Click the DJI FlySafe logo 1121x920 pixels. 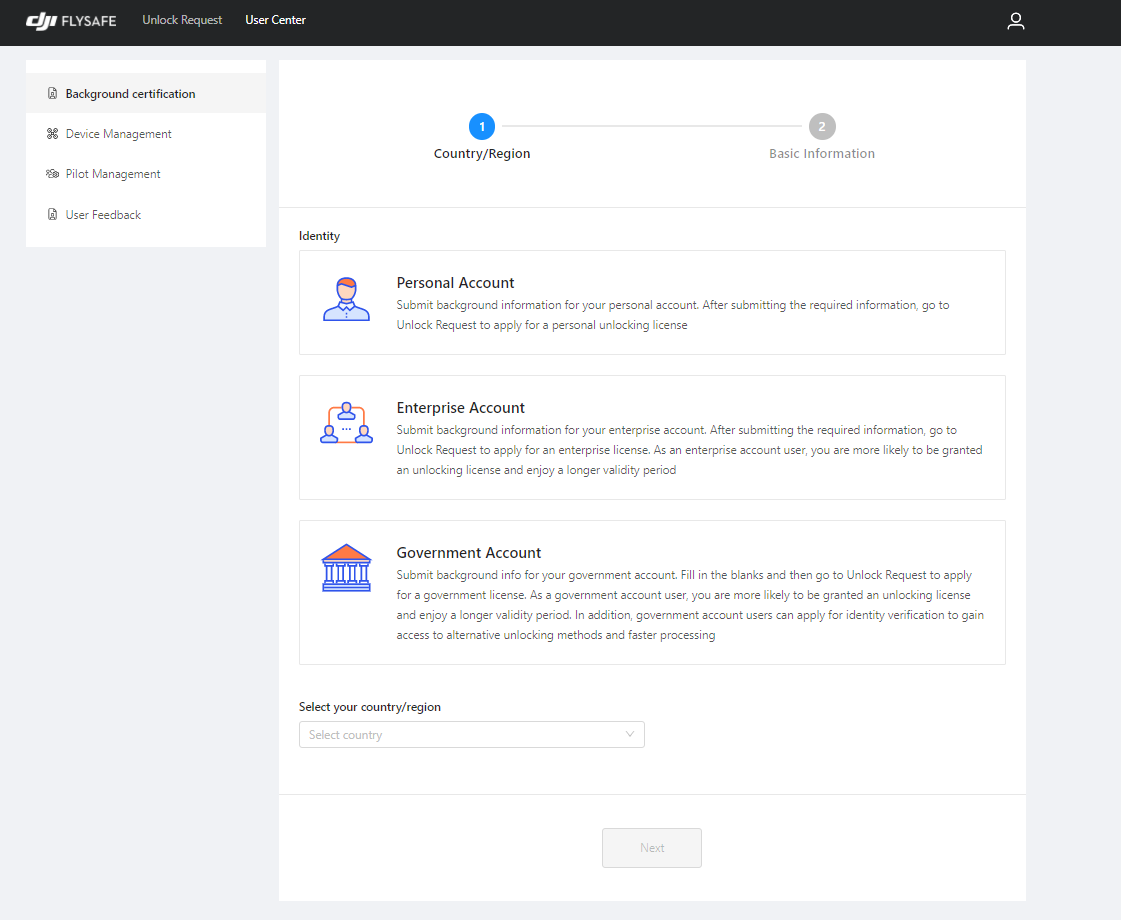tap(70, 20)
